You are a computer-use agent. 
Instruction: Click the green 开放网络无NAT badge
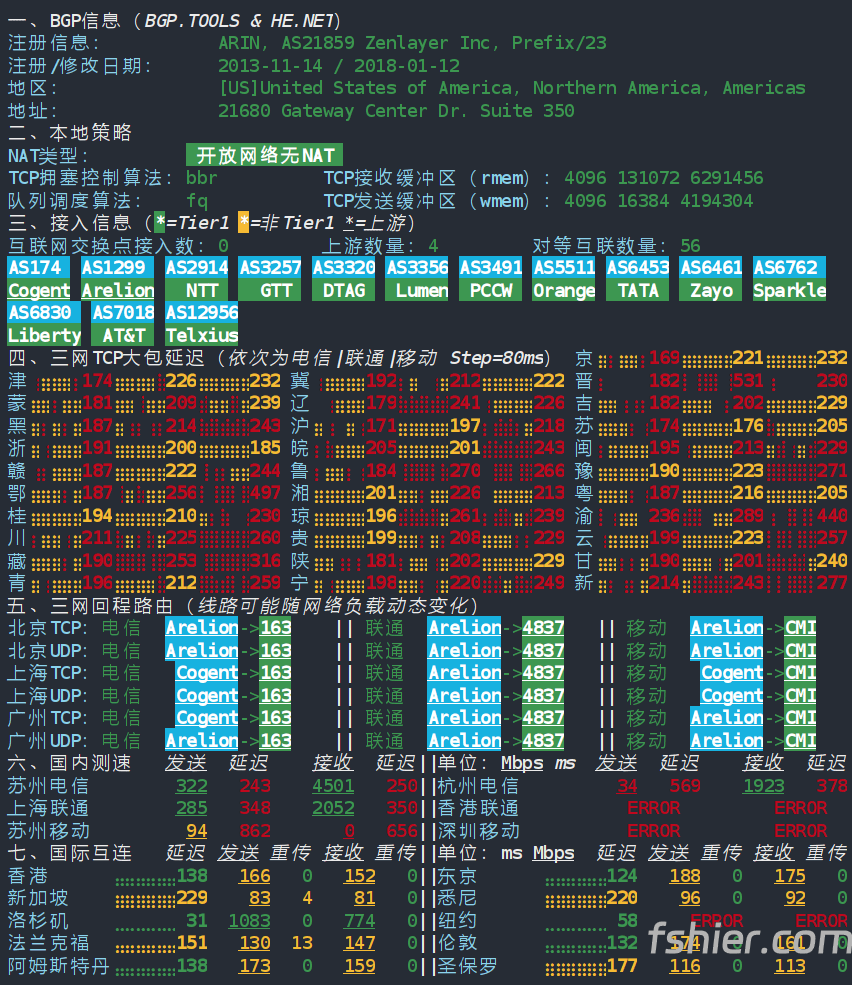point(264,155)
